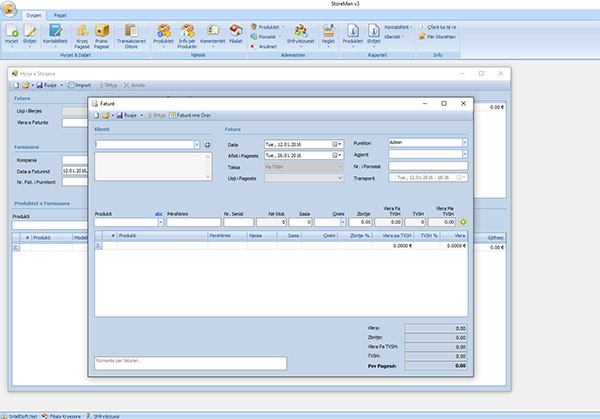Expand the Lloji i Pagesës dropdown

click(340, 178)
